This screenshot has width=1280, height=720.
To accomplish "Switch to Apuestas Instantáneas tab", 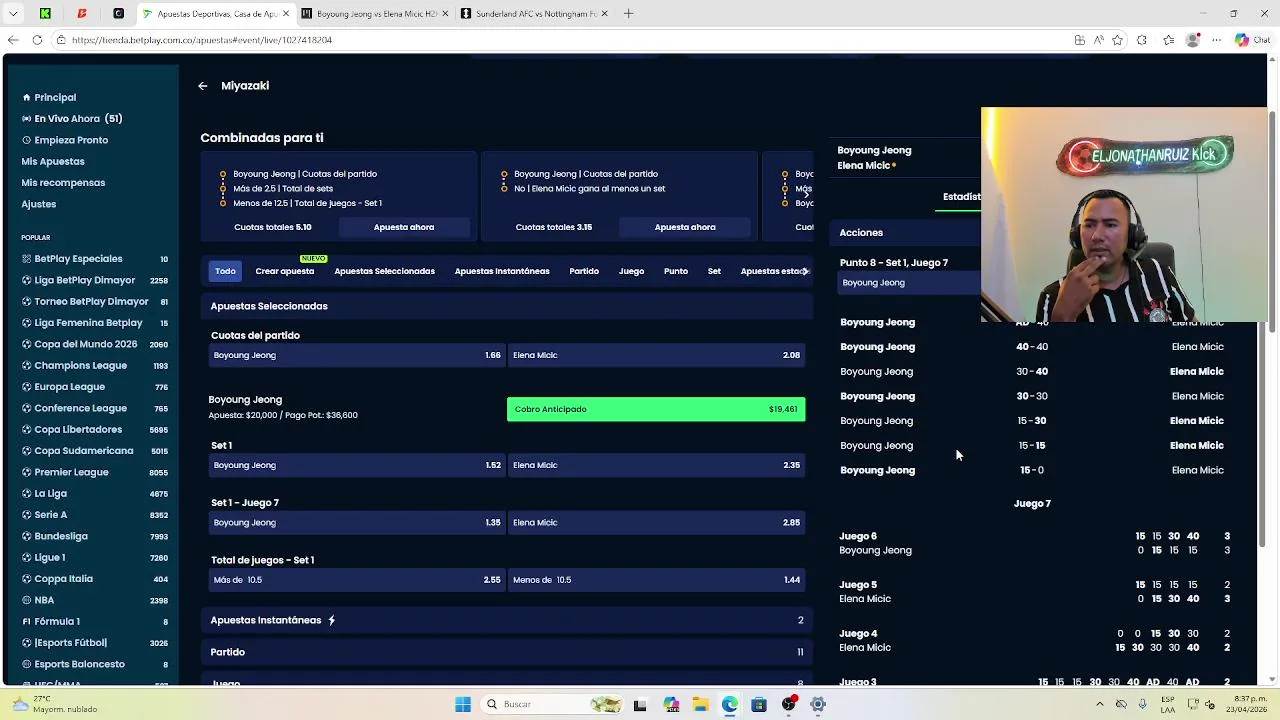I will pos(502,271).
